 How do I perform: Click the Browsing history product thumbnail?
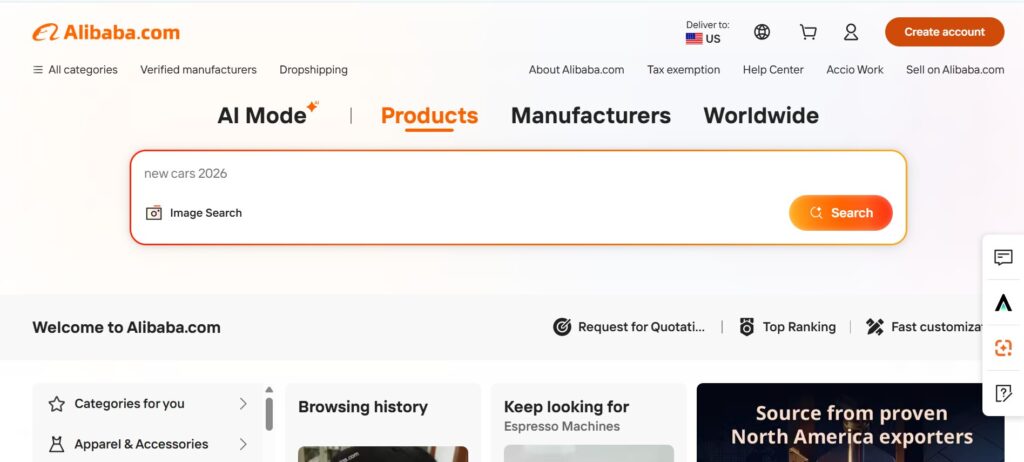[383, 454]
